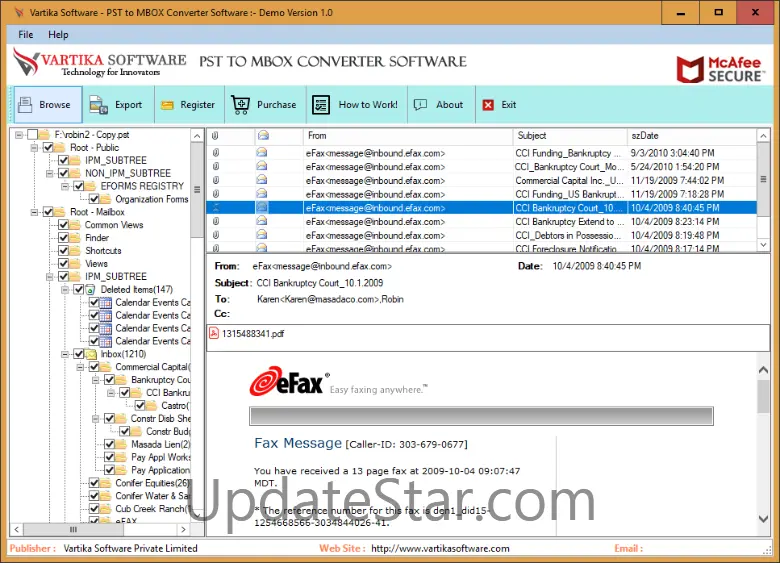Click the Deleted Items(147) folder icon
Image resolution: width=780 pixels, height=563 pixels.
pos(91,289)
